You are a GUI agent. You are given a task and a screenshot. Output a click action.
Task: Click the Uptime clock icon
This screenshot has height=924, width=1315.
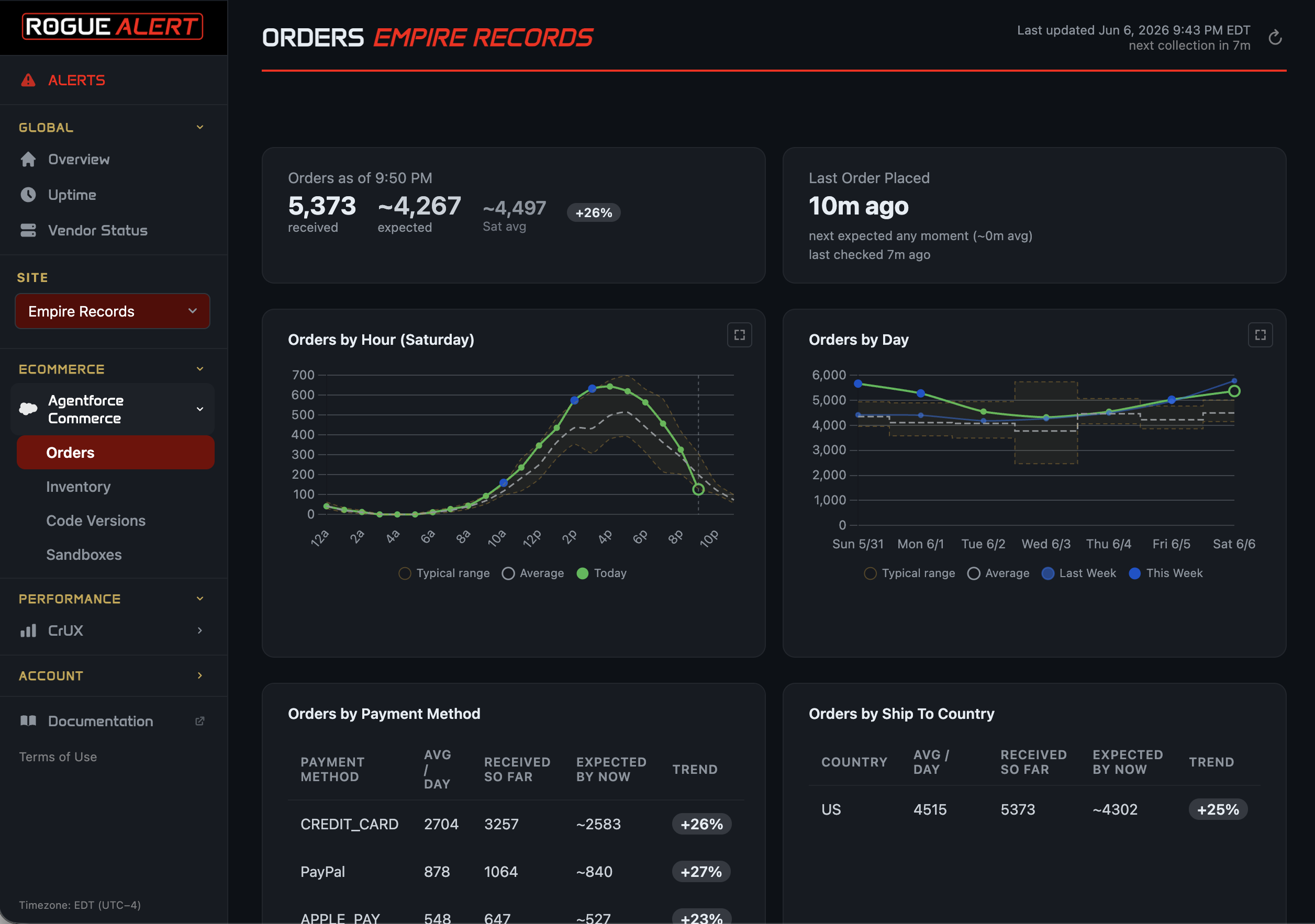pos(28,195)
